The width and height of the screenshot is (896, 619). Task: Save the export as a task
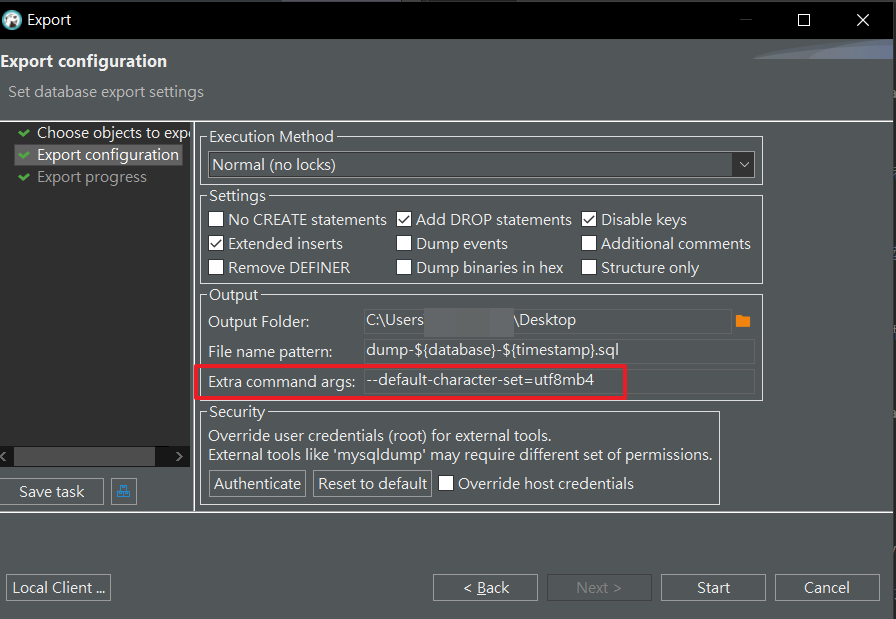[51, 491]
